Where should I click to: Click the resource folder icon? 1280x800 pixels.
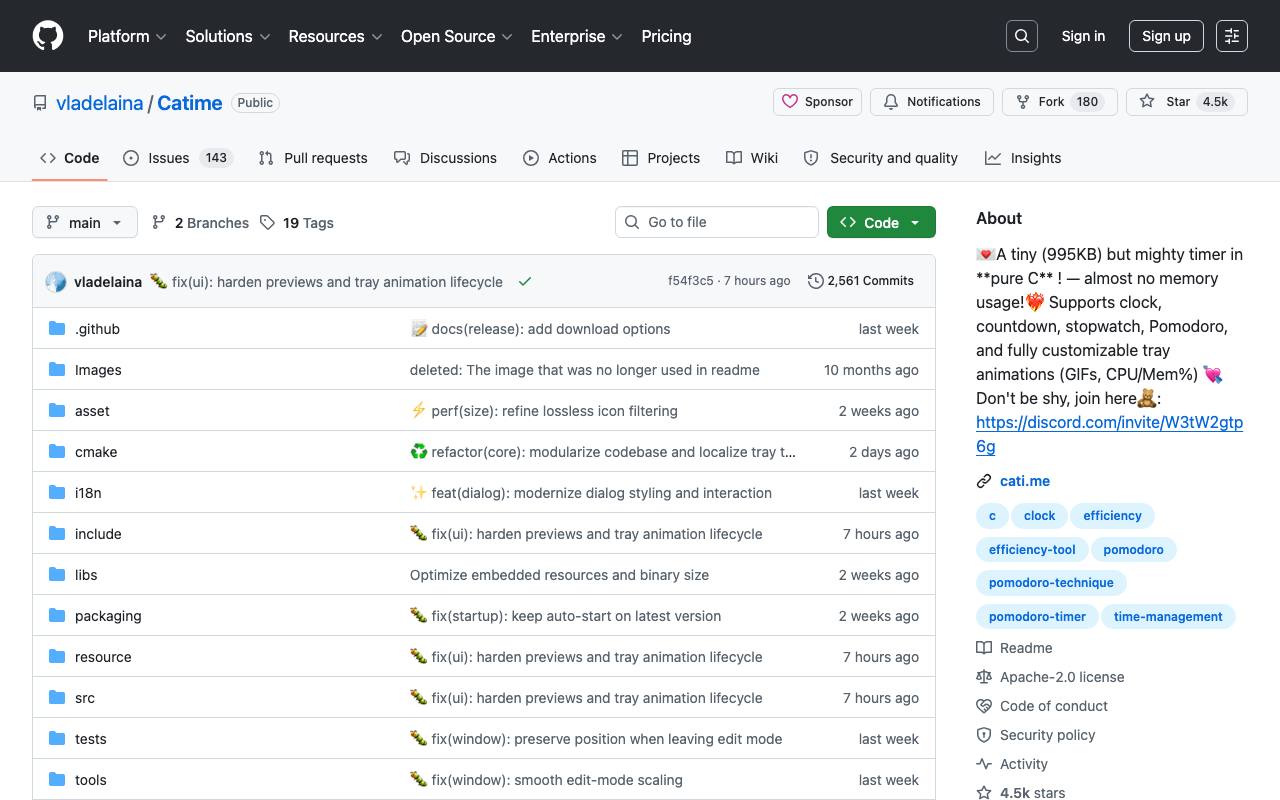pos(57,657)
